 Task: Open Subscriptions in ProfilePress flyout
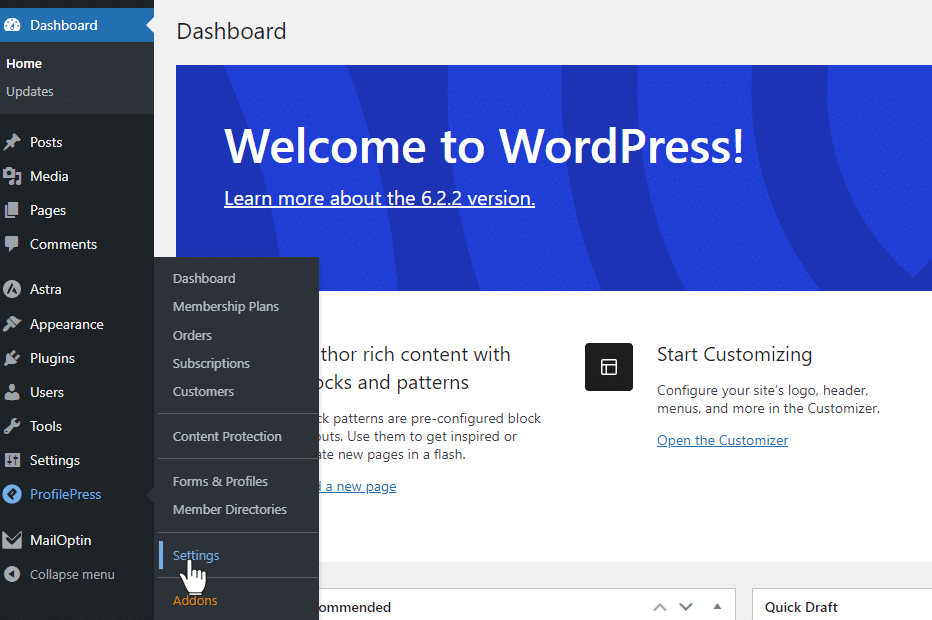211,363
